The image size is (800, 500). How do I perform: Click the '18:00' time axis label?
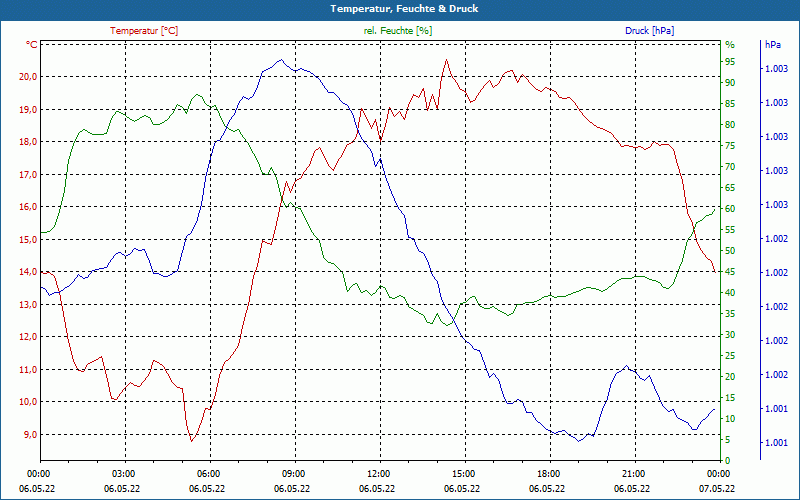coord(548,473)
